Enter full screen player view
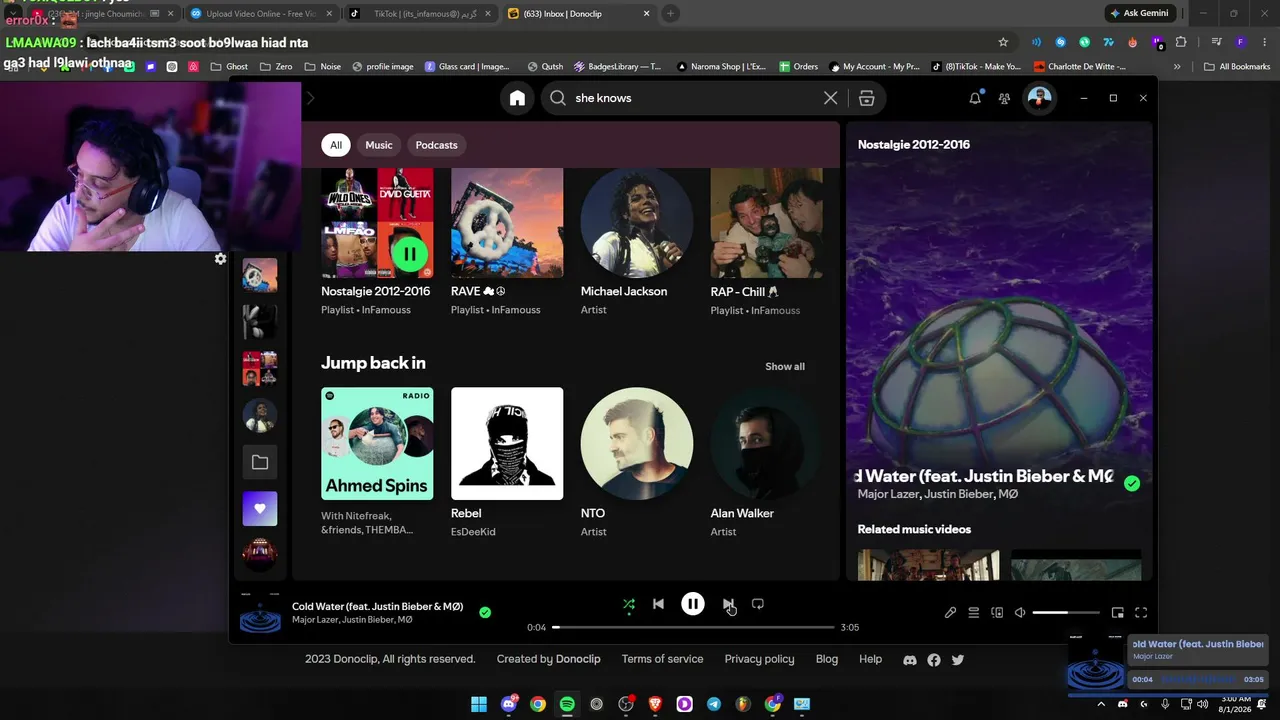Viewport: 1280px width, 720px height. pos(1141,613)
